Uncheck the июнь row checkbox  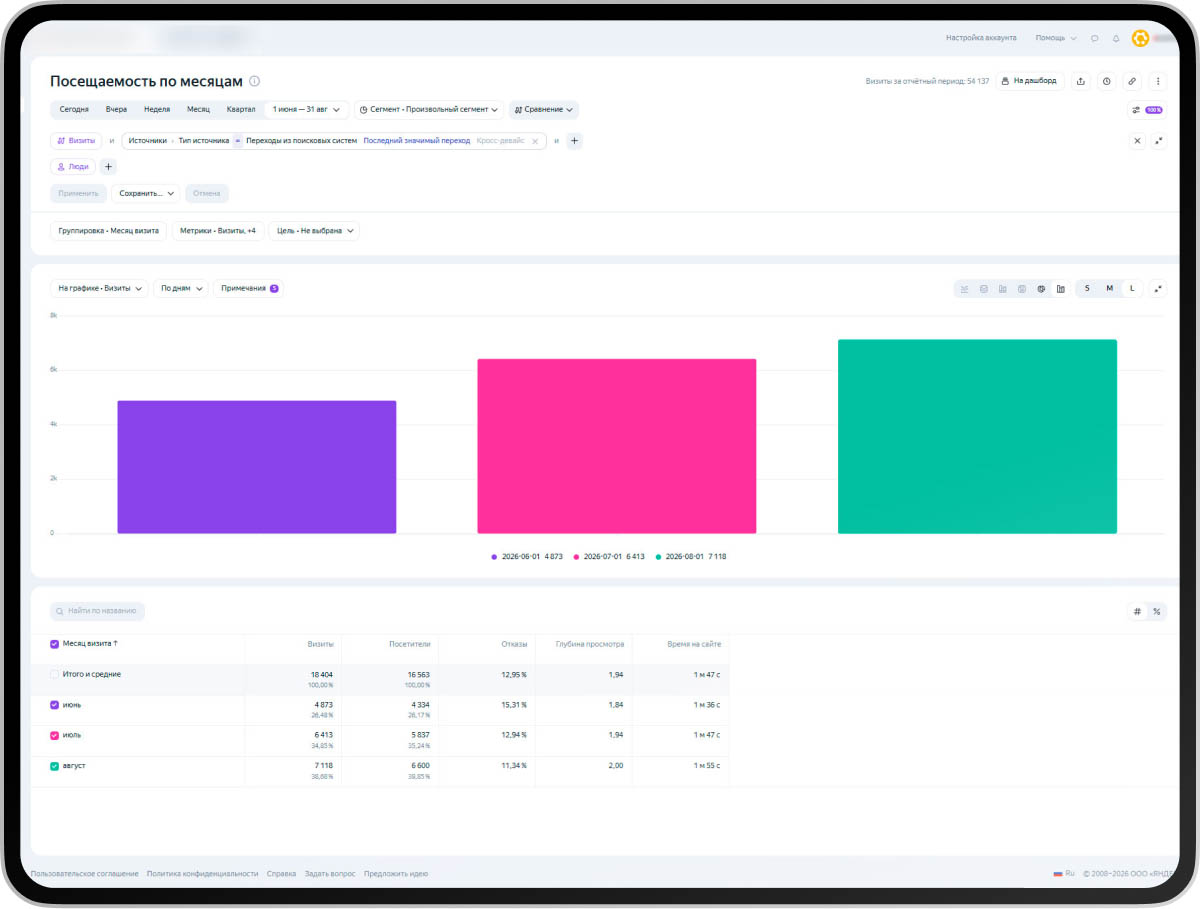55,705
